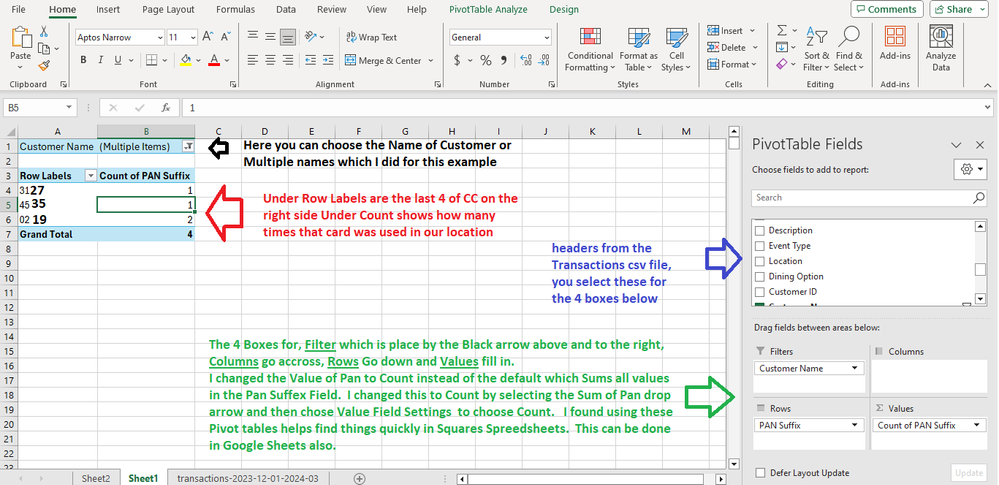Click the Analyze Data icon

941,48
